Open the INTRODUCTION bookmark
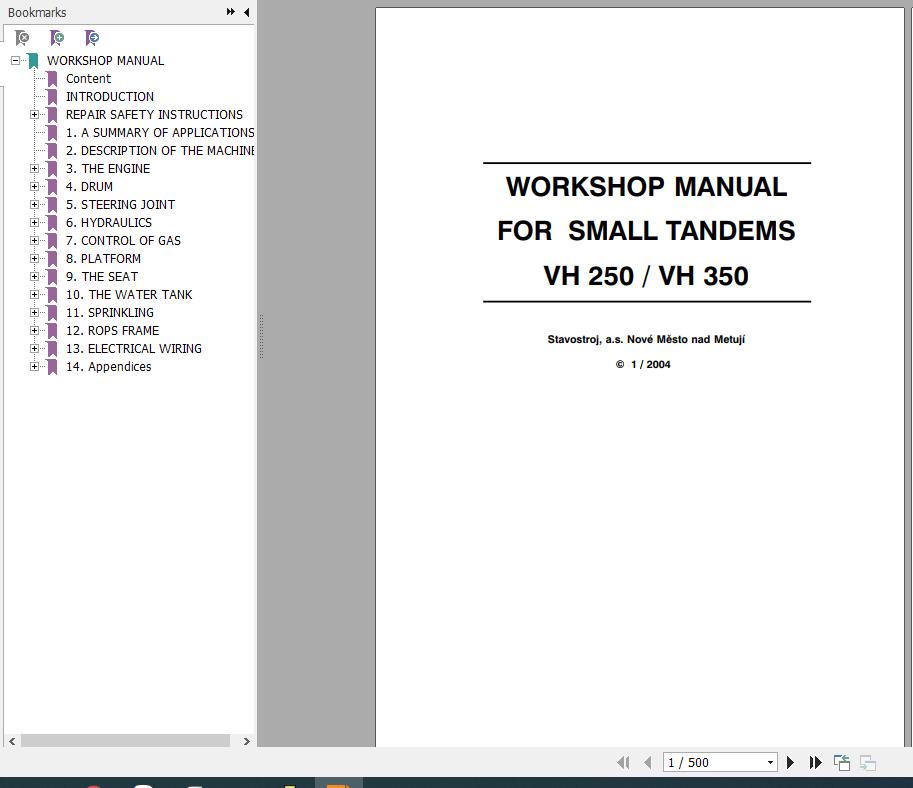Image resolution: width=913 pixels, height=788 pixels. pyautogui.click(x=109, y=97)
